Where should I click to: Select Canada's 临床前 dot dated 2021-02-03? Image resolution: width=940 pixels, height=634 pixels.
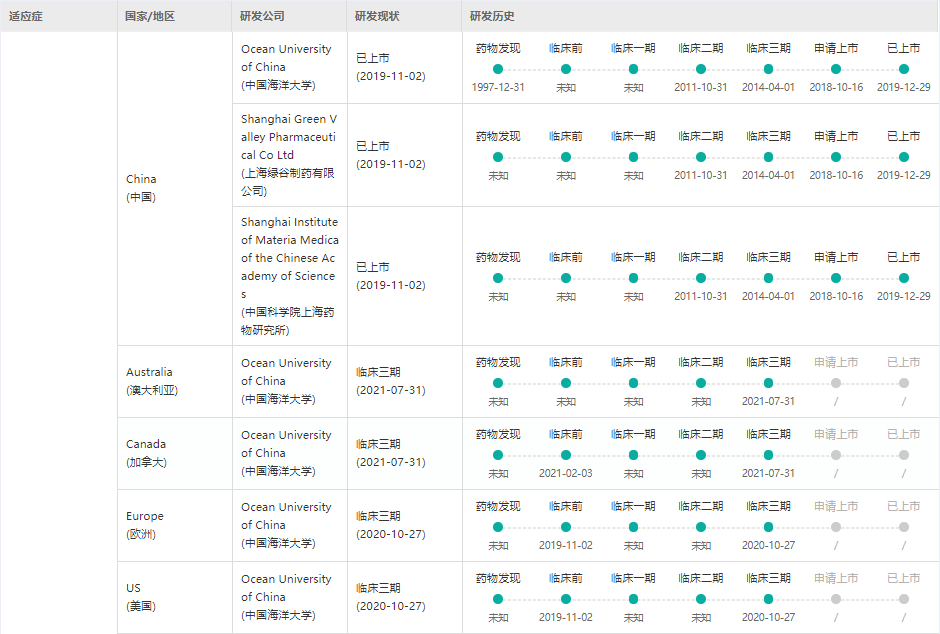566,455
